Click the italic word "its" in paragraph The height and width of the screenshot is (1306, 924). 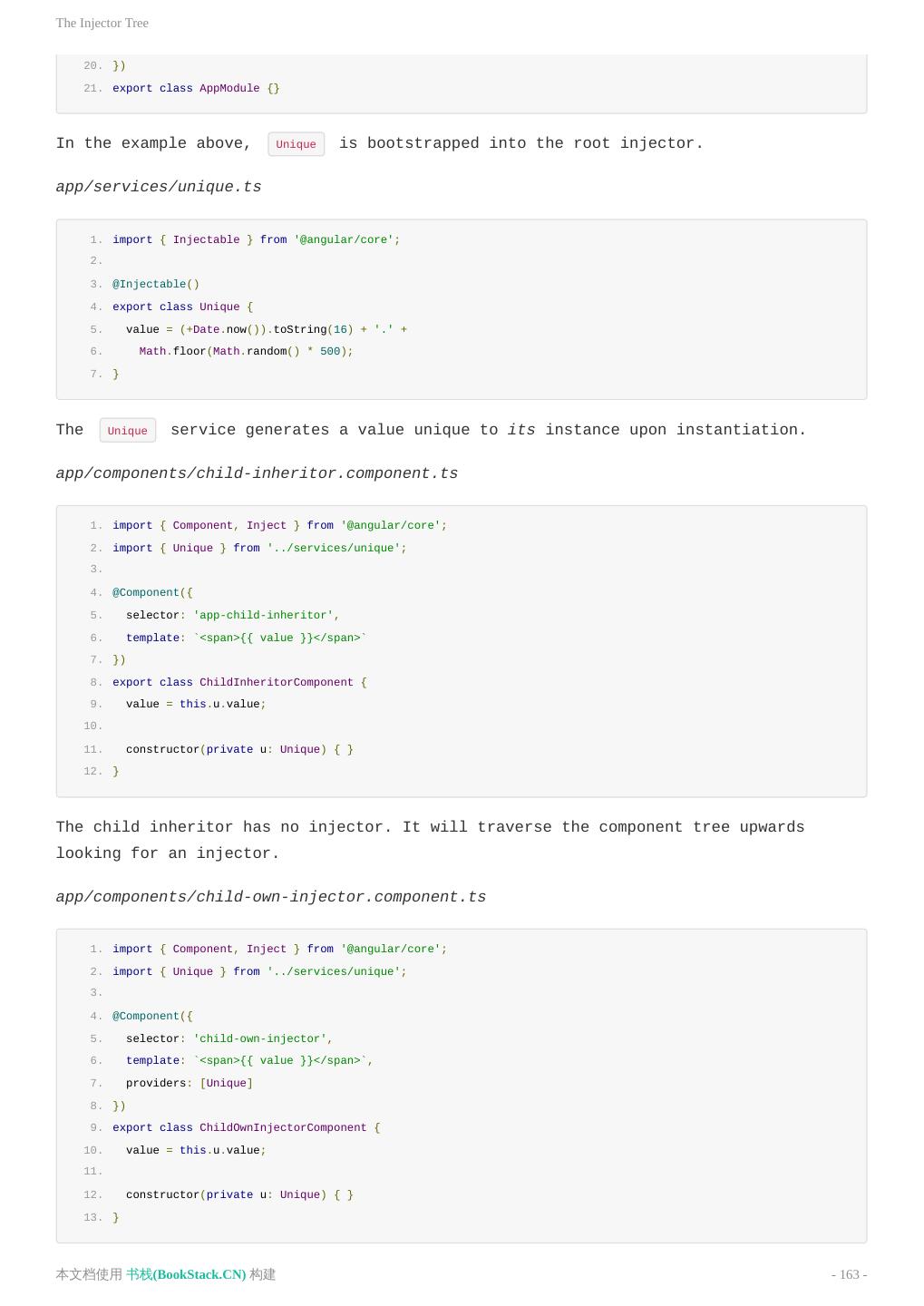coord(520,430)
